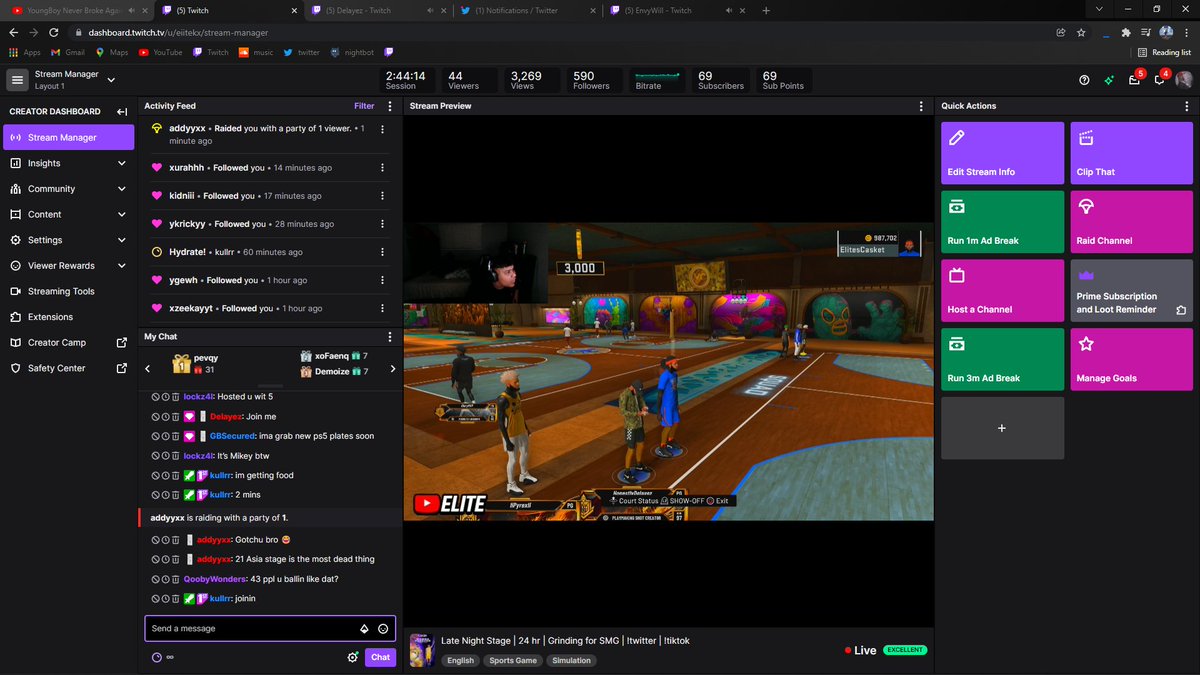Expand the Settings sidebar section

click(x=122, y=240)
